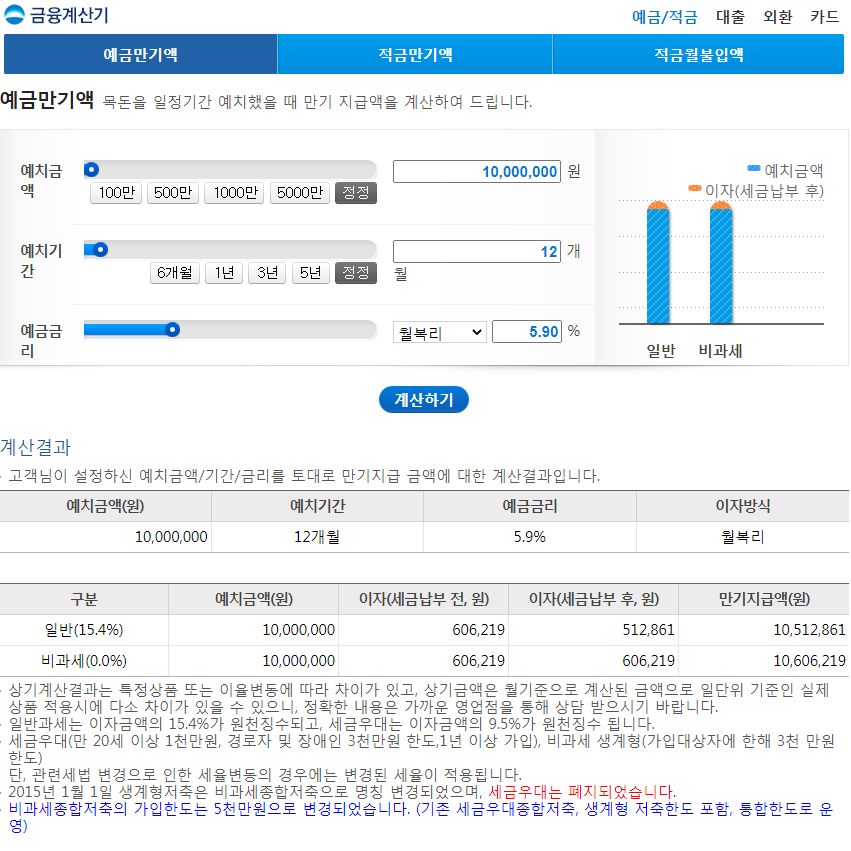Set deposit period to 5년

pos(310,272)
